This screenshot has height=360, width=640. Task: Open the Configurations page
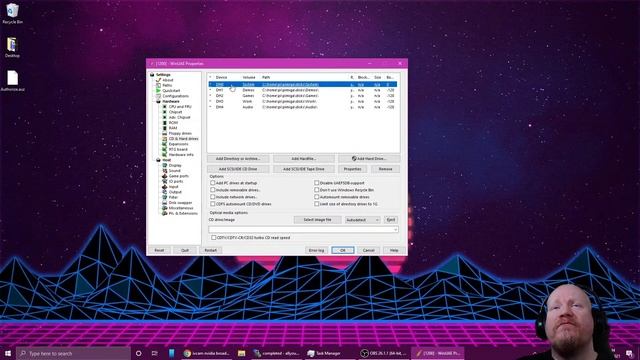point(176,96)
